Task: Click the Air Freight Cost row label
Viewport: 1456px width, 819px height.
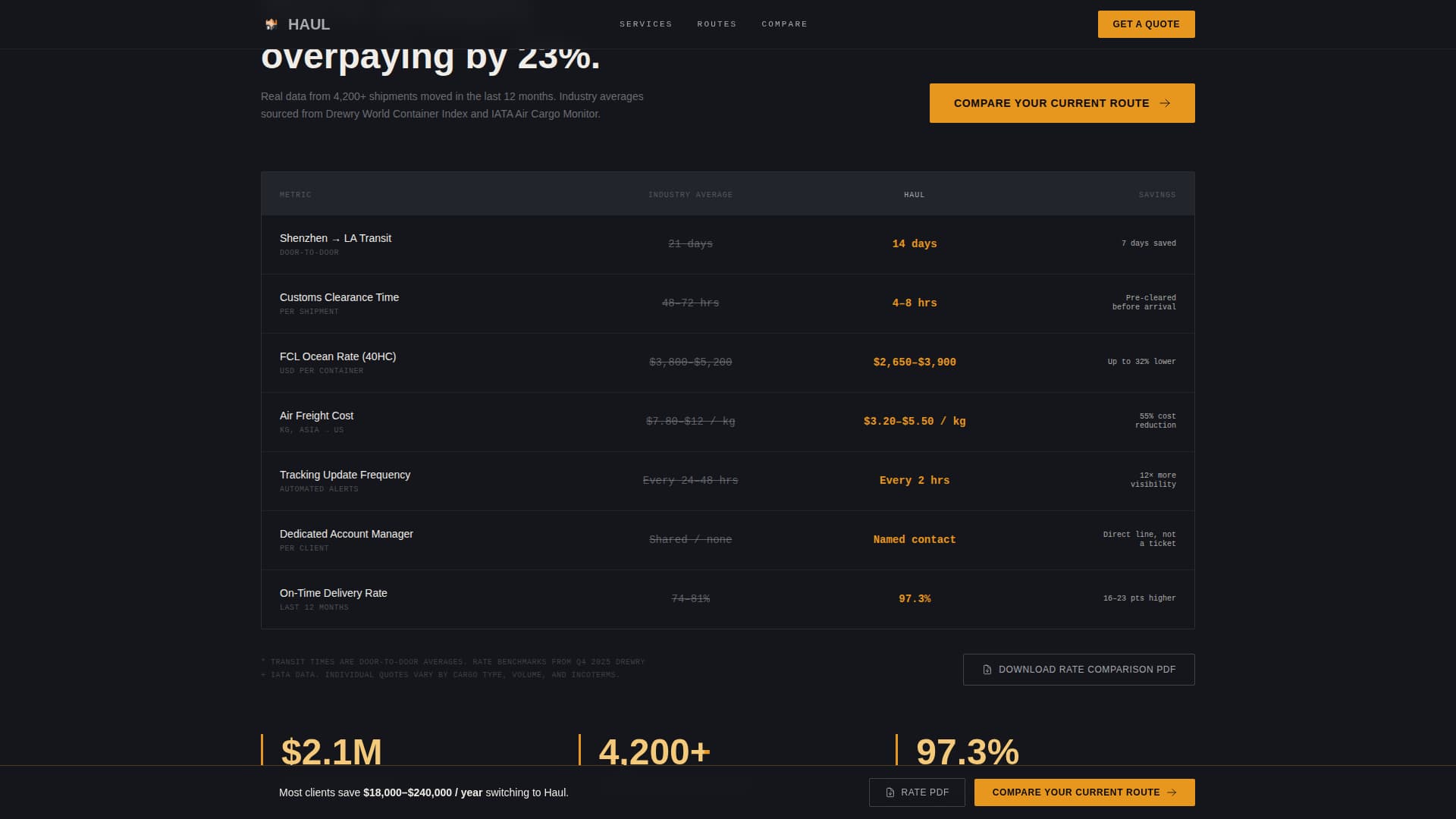Action: pyautogui.click(x=316, y=416)
